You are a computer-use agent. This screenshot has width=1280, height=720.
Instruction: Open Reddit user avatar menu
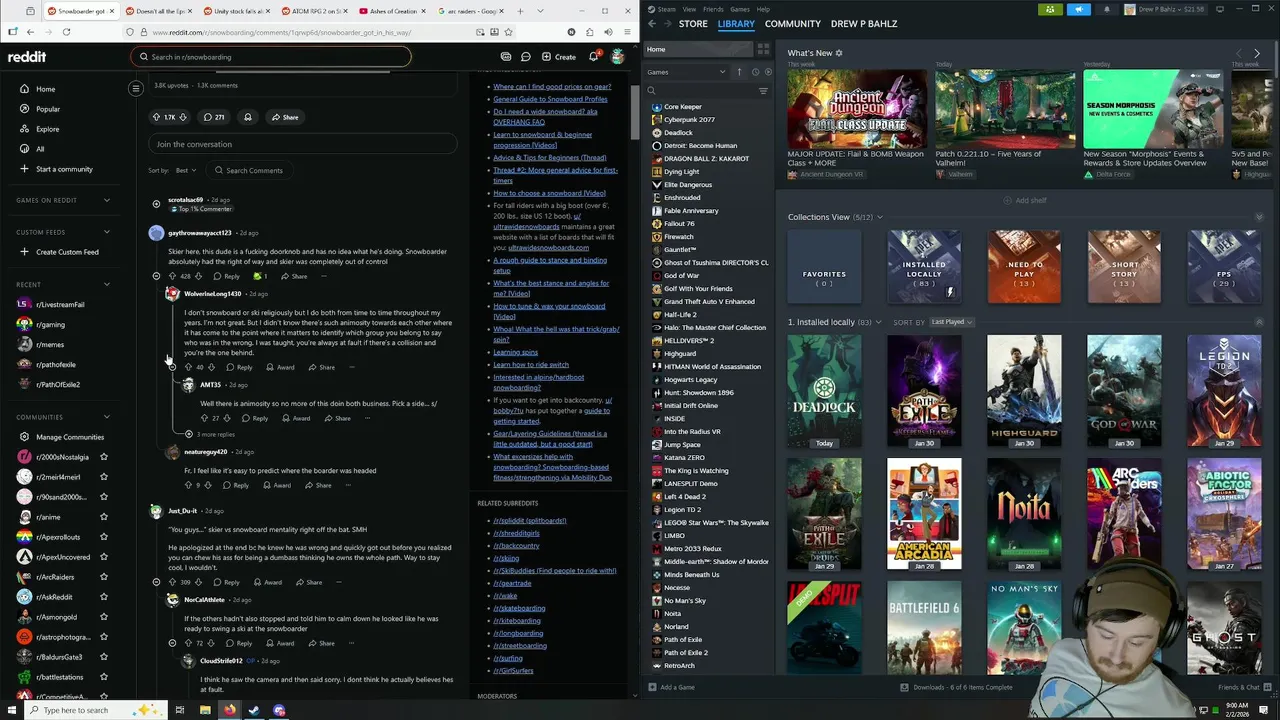click(x=618, y=57)
